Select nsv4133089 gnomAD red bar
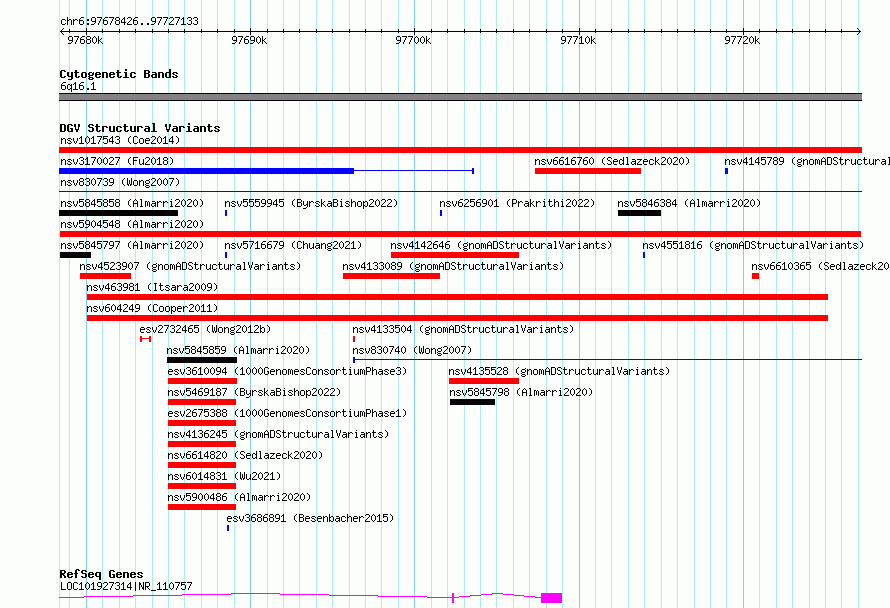890x608 pixels. click(391, 276)
